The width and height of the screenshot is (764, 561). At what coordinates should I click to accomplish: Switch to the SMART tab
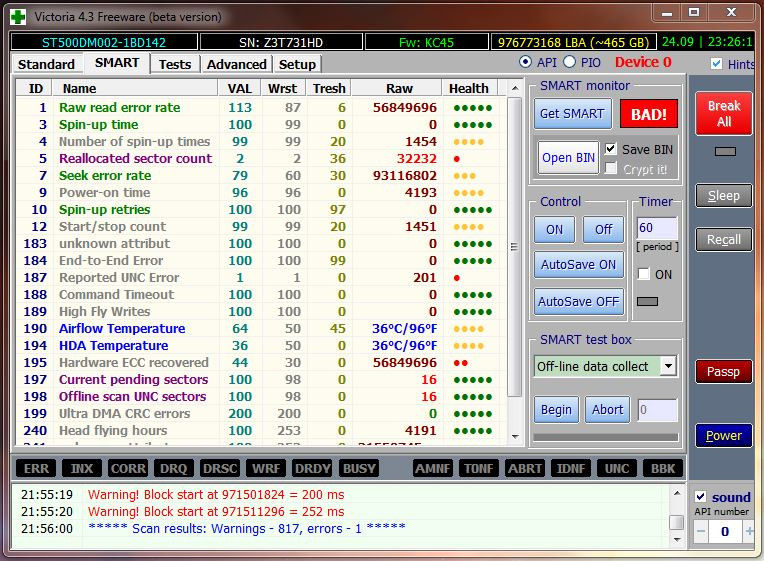[117, 63]
